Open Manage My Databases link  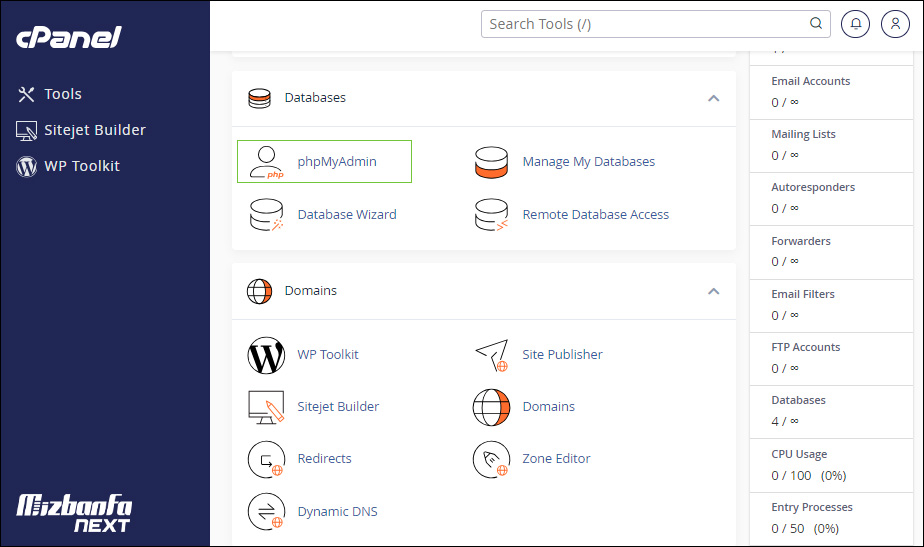pyautogui.click(x=589, y=162)
